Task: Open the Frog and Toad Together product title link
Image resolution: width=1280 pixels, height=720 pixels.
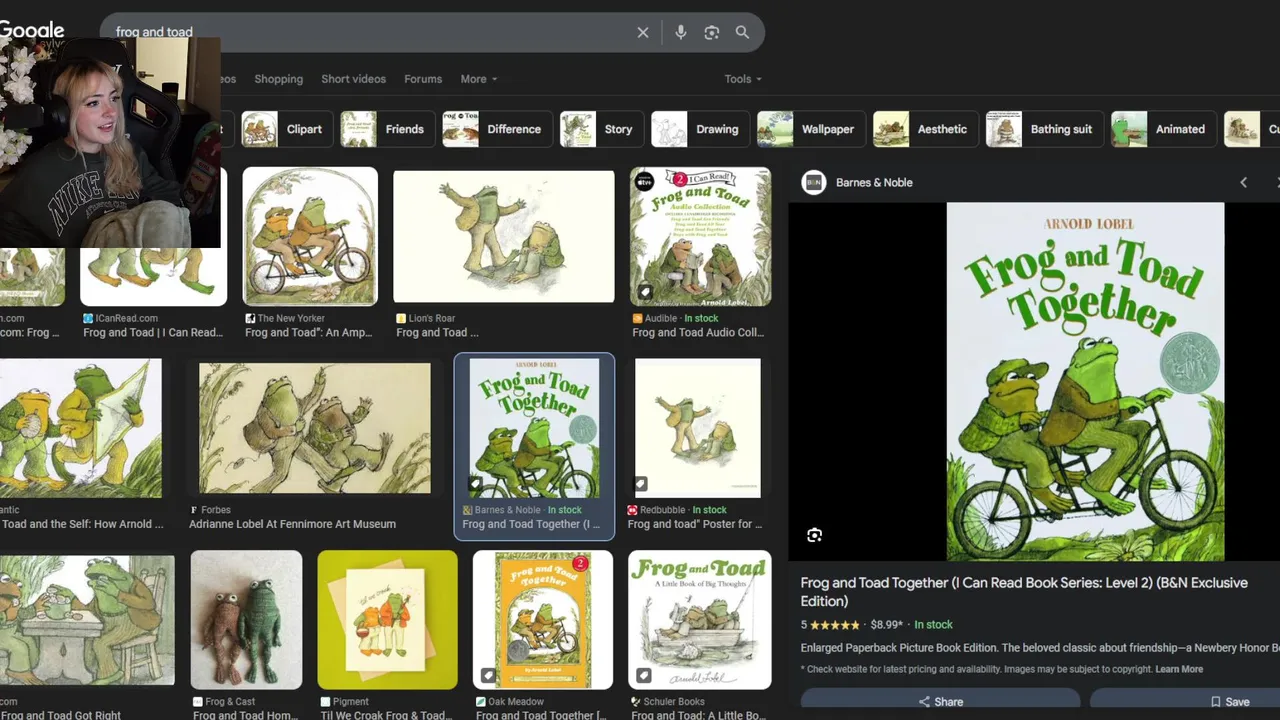Action: coord(1024,592)
